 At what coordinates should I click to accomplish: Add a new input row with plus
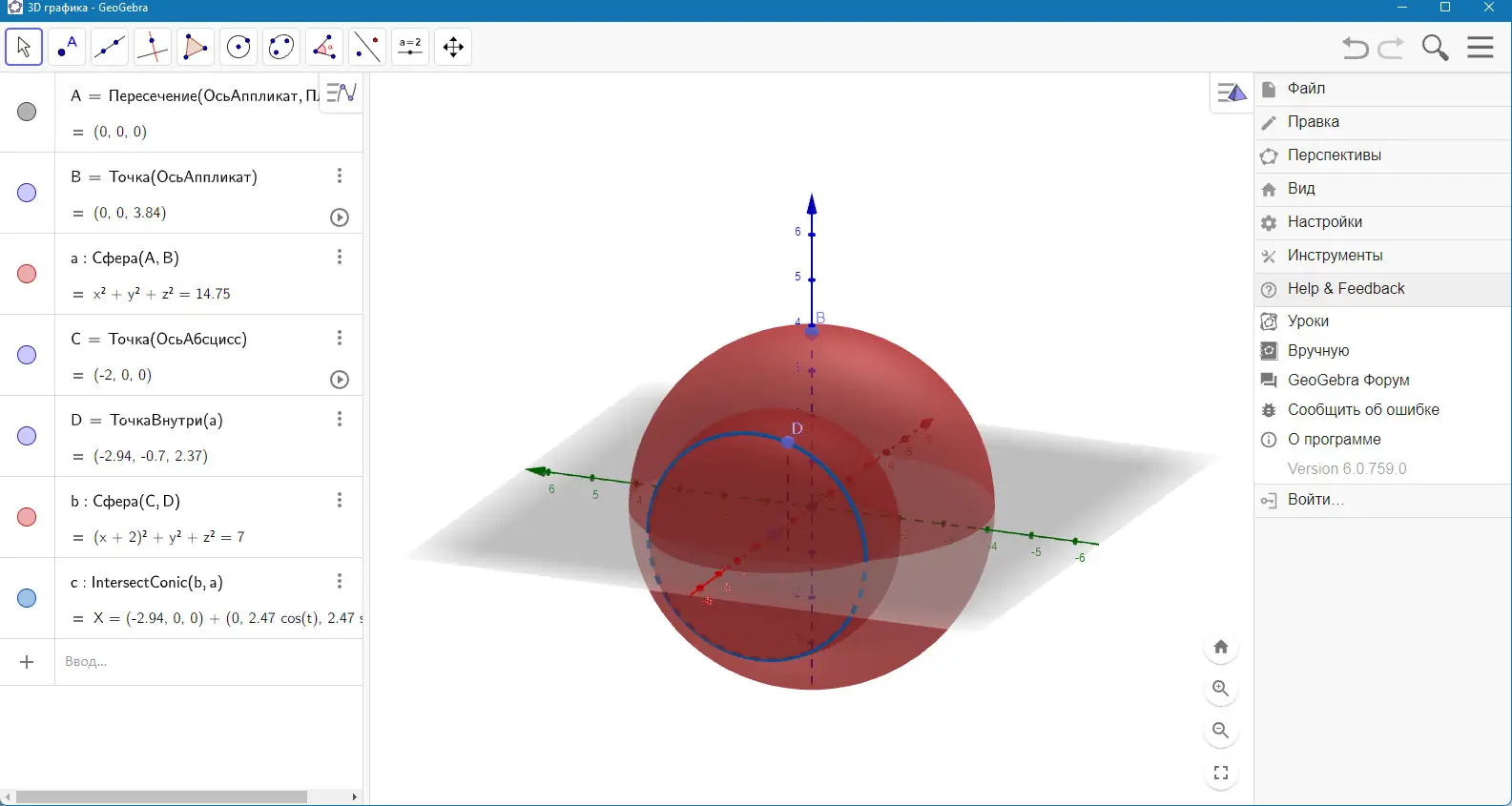(27, 662)
